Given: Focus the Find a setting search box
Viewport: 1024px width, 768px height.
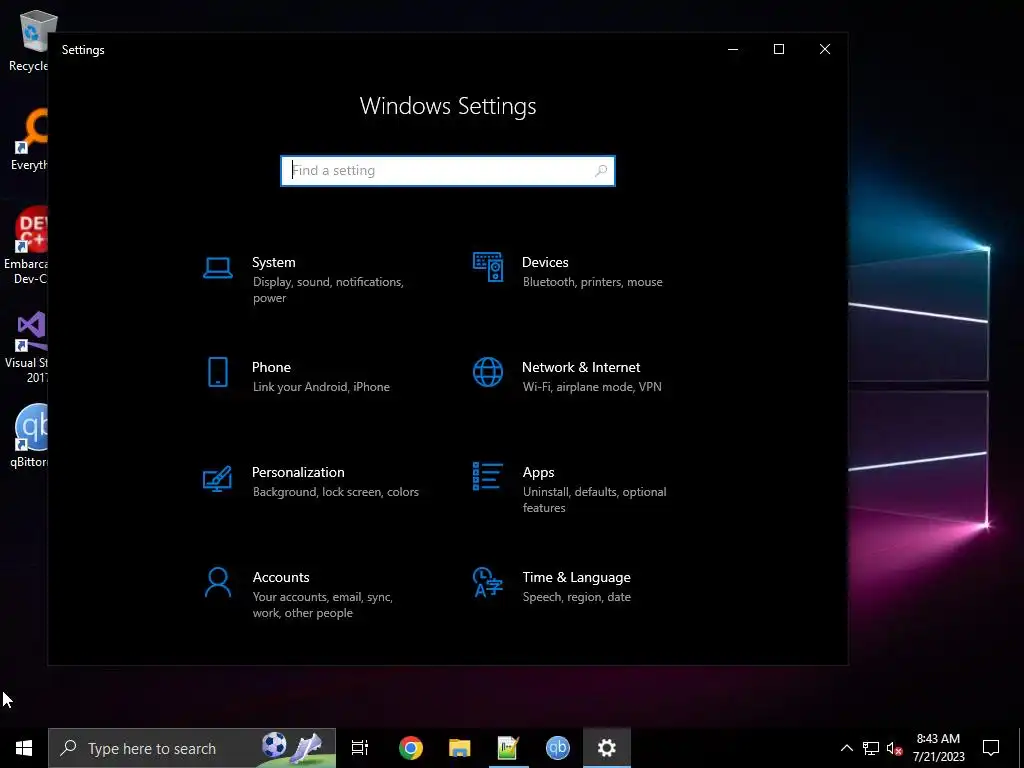Looking at the screenshot, I should 447,170.
